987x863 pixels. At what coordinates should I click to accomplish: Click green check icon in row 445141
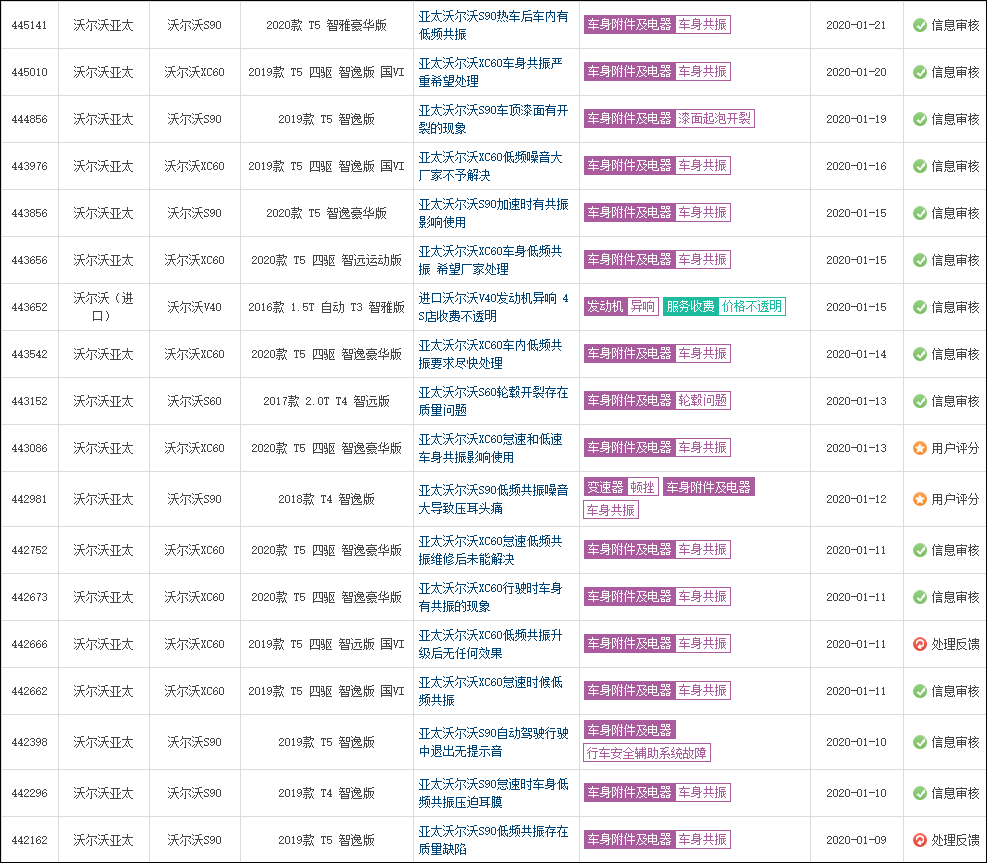pyautogui.click(x=920, y=25)
